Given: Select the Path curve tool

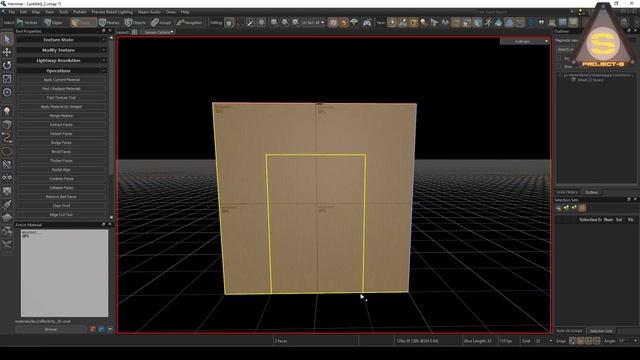Looking at the screenshot, I should coord(7,138).
